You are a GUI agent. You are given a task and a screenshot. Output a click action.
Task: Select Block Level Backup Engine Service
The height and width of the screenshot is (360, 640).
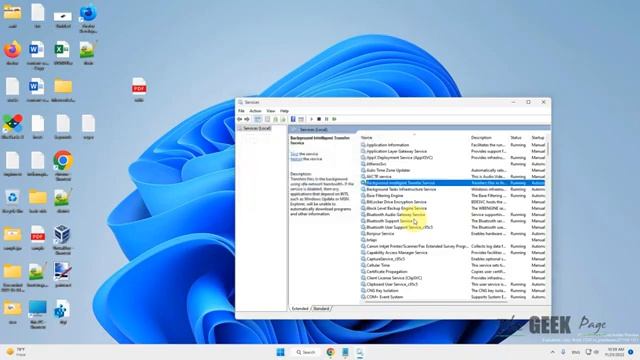453,208
